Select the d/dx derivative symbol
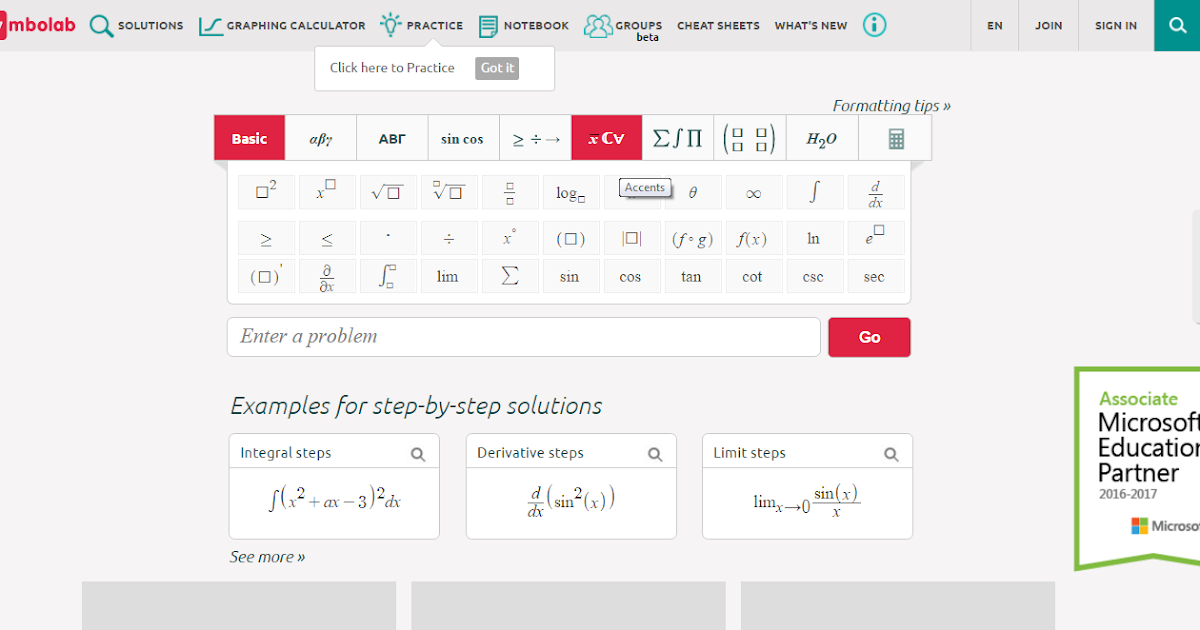1200x630 pixels. click(x=876, y=191)
